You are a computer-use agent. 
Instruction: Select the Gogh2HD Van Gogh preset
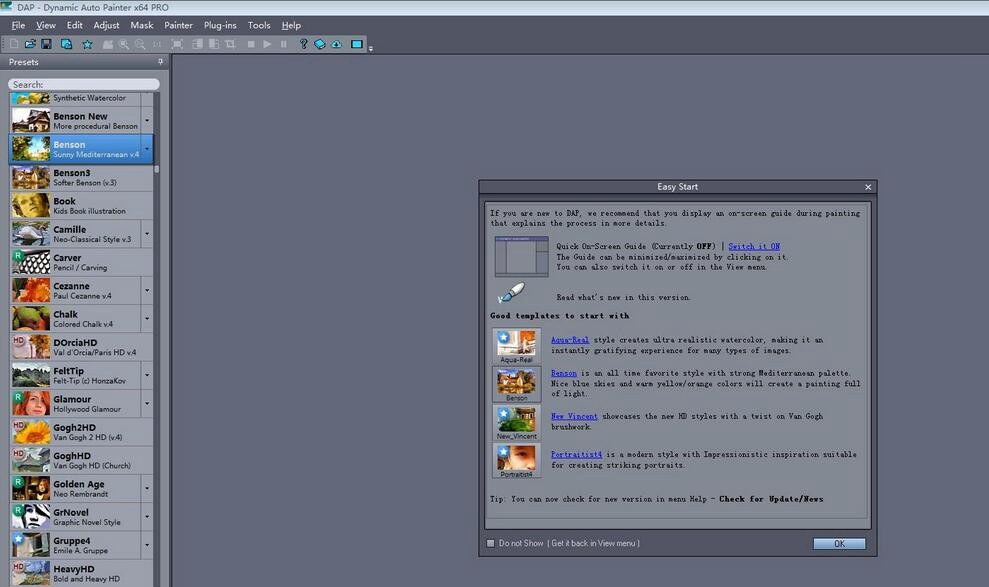pyautogui.click(x=81, y=432)
